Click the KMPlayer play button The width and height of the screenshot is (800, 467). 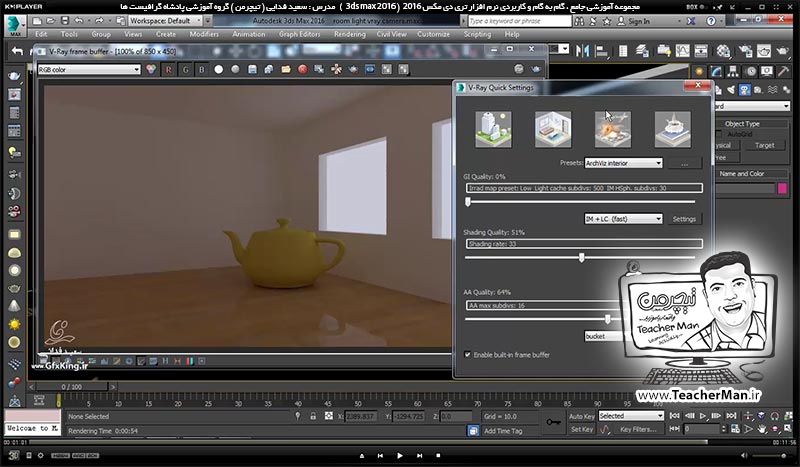[x=399, y=455]
